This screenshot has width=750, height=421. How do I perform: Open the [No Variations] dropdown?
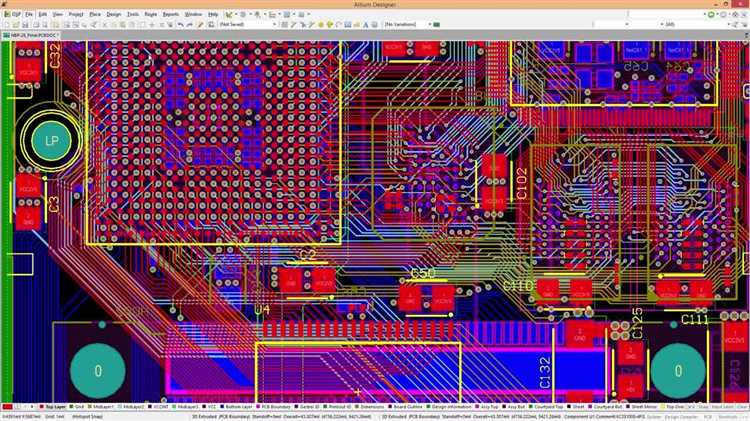click(408, 24)
